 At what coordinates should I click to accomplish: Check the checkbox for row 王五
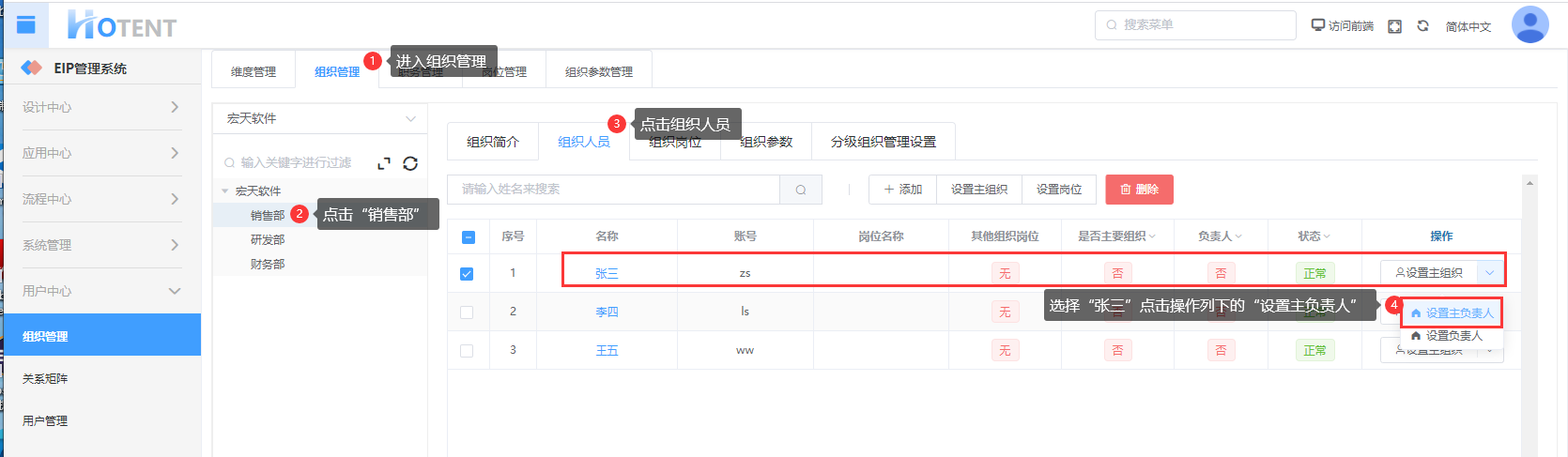tap(467, 351)
